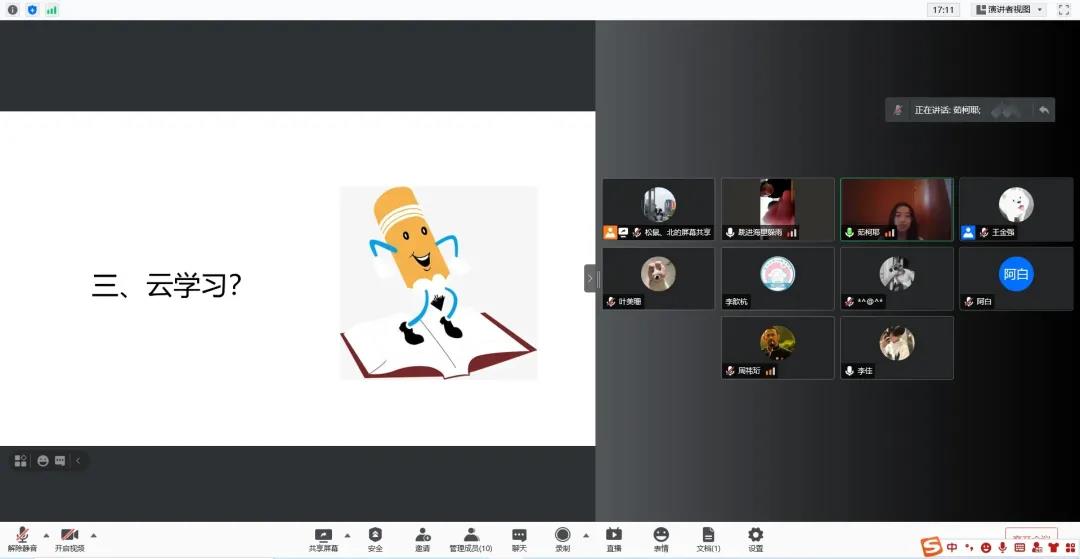The width and height of the screenshot is (1080, 559).
Task: Collapse the participant gallery side handle
Action: point(590,278)
